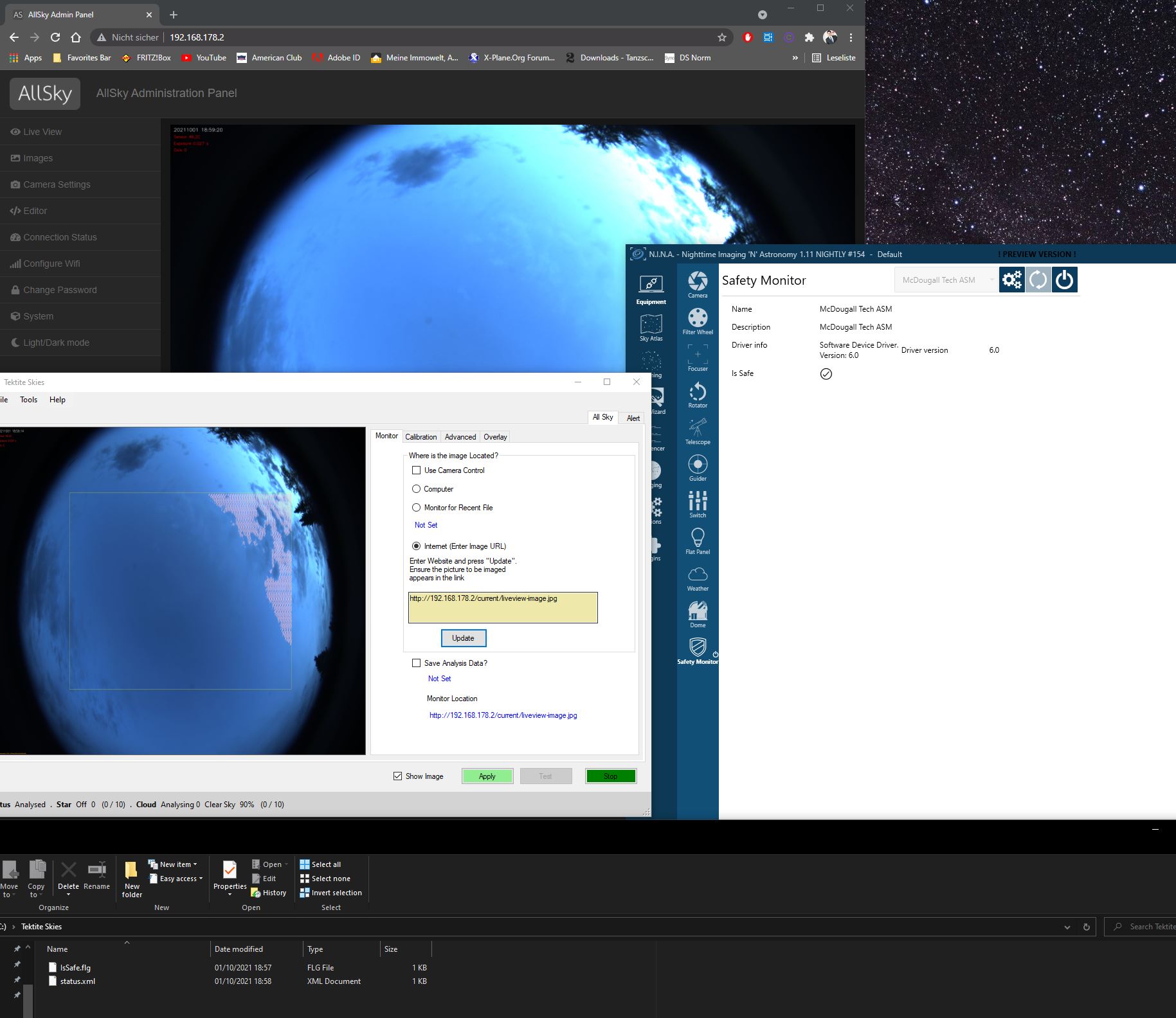Enable Use Camera Control checkbox
1176x1018 pixels.
(417, 470)
